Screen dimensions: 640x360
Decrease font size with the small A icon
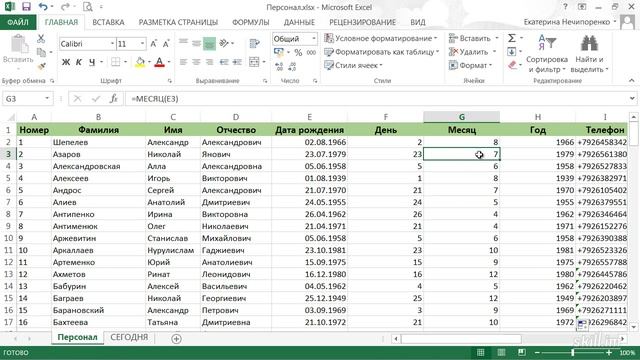(x=166, y=44)
